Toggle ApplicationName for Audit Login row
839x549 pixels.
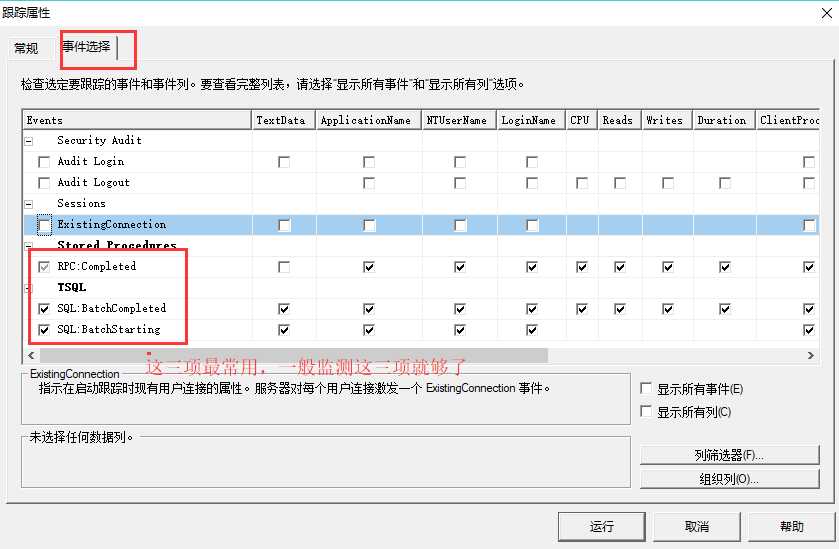[x=369, y=162]
